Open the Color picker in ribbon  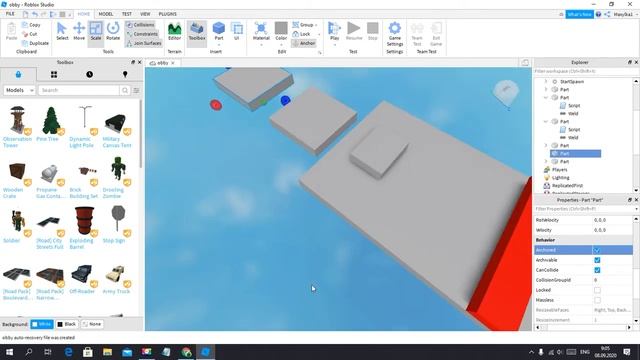(281, 33)
